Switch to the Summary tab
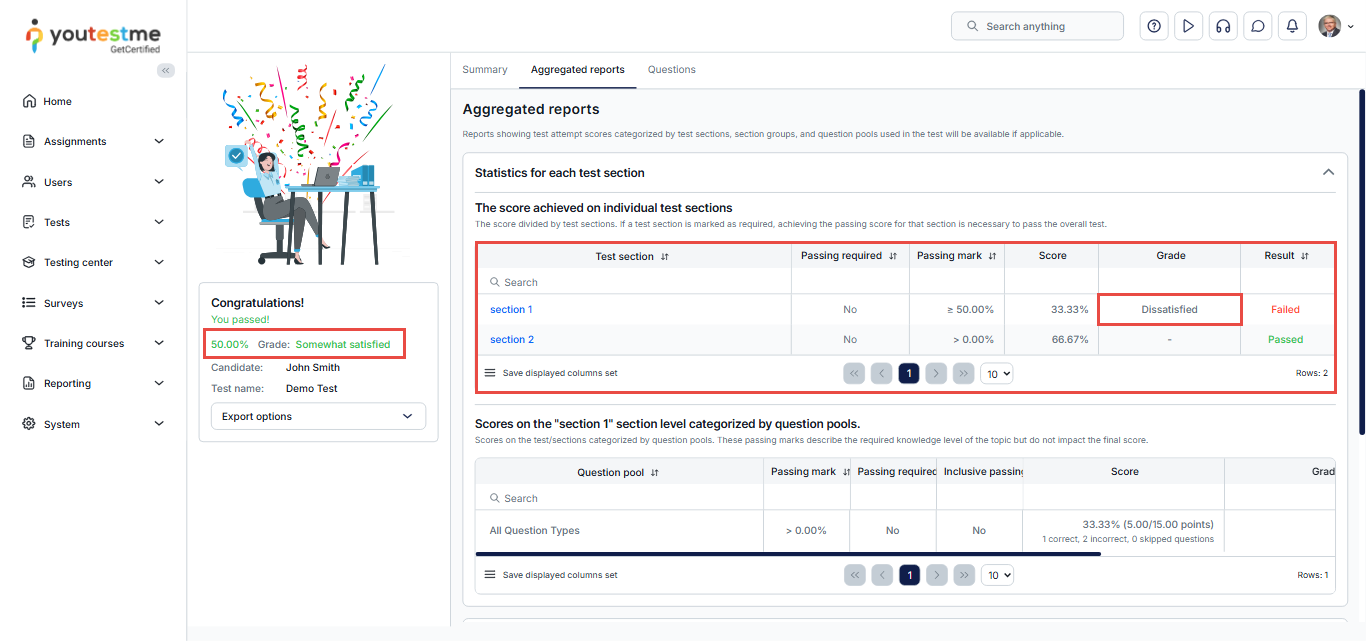This screenshot has height=641, width=1366. (x=485, y=70)
